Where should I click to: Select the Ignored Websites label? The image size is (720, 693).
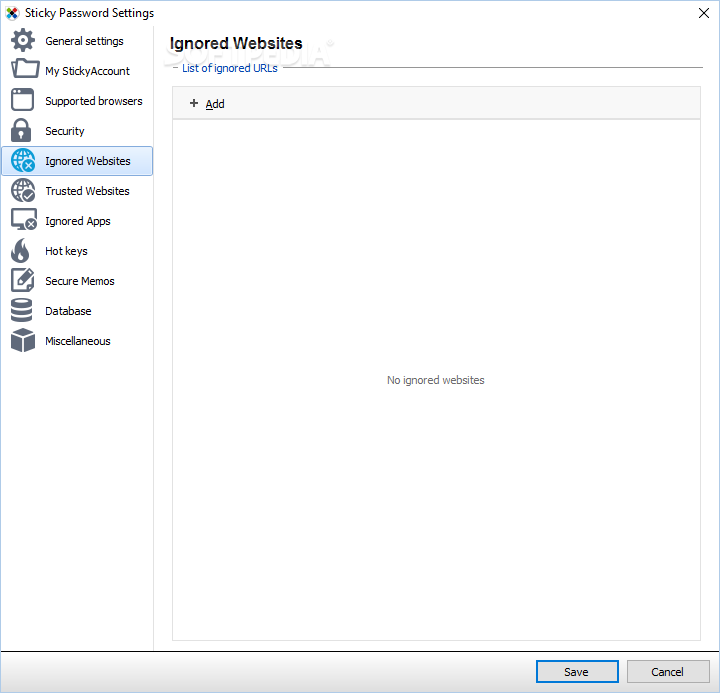tap(88, 161)
